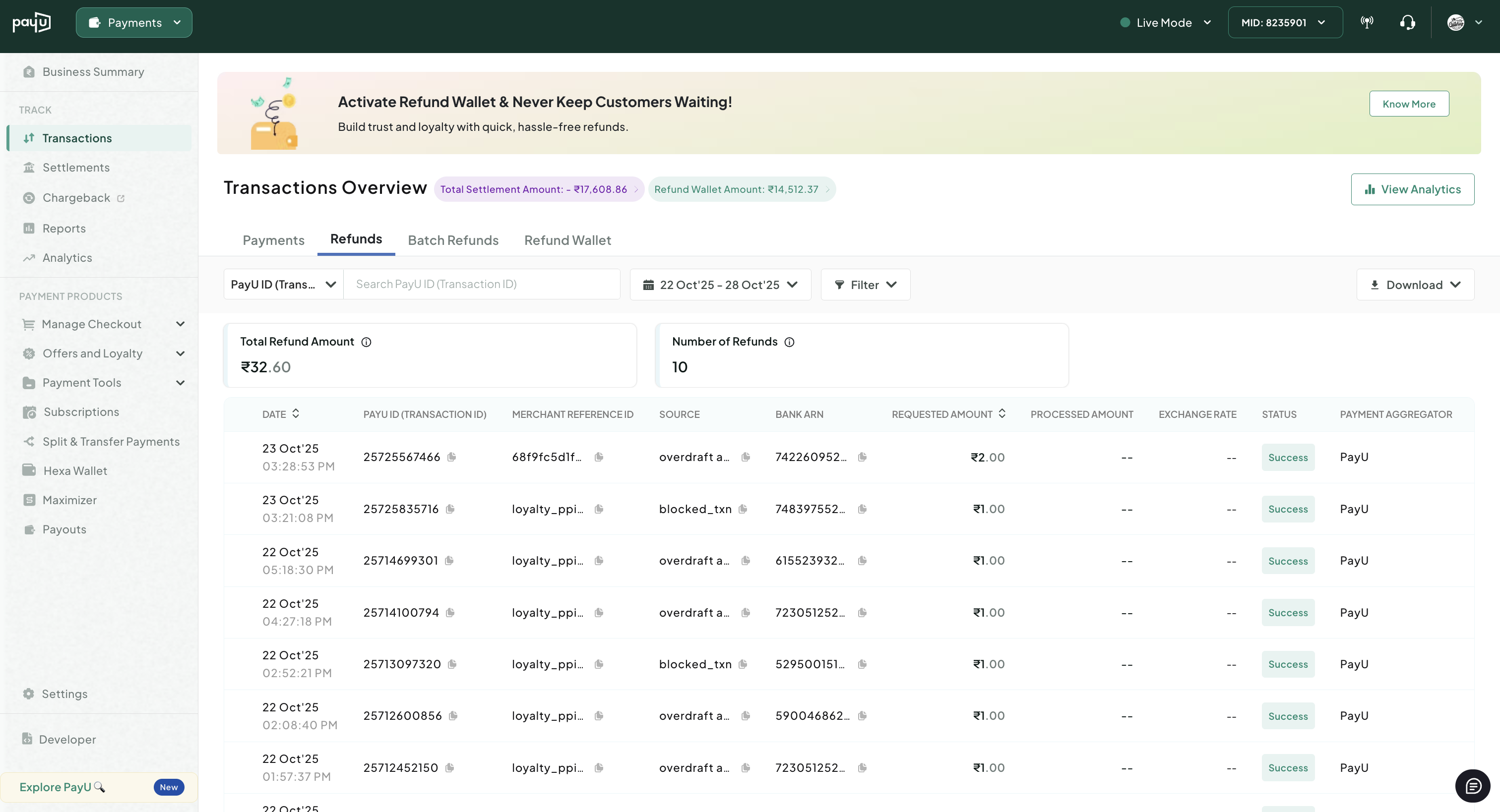This screenshot has height=812, width=1500.
Task: Open the date range dropdown
Action: tap(720, 285)
